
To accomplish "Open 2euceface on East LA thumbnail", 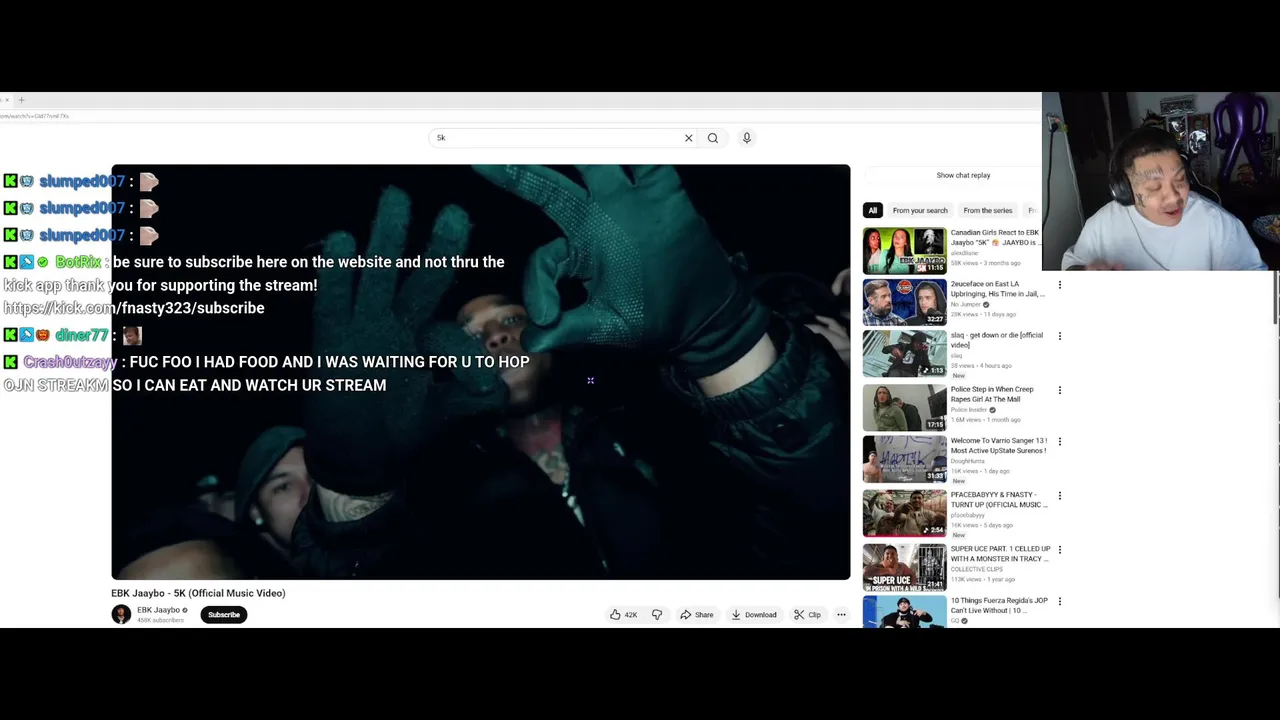I will tap(904, 303).
